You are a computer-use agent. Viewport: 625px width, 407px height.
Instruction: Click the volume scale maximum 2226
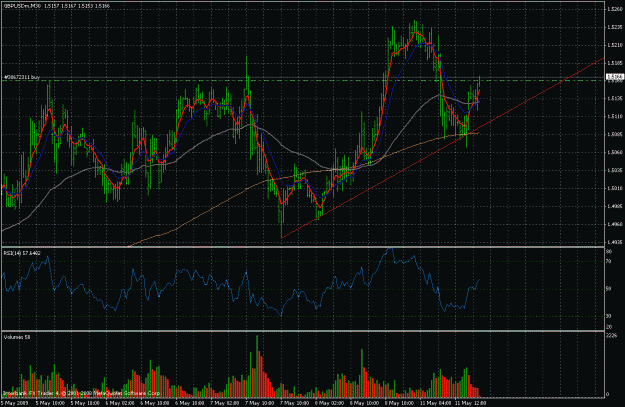pos(611,336)
